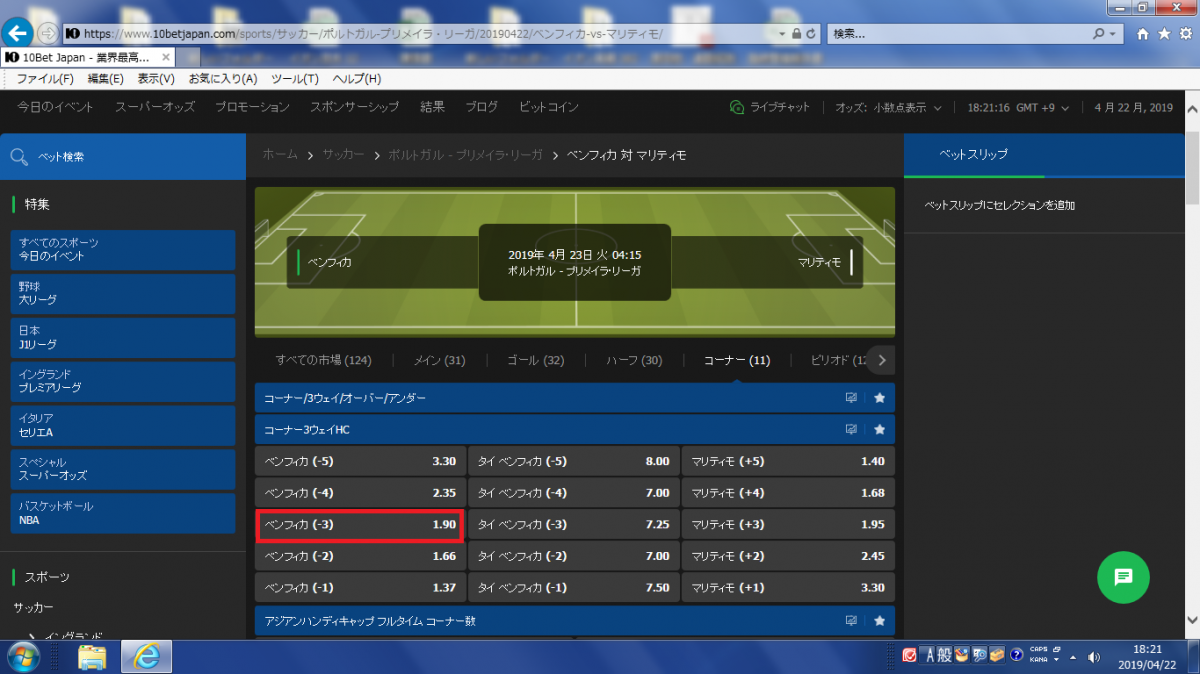Refresh the page using the address bar reload icon
This screenshot has width=1200, height=674.
coord(811,33)
